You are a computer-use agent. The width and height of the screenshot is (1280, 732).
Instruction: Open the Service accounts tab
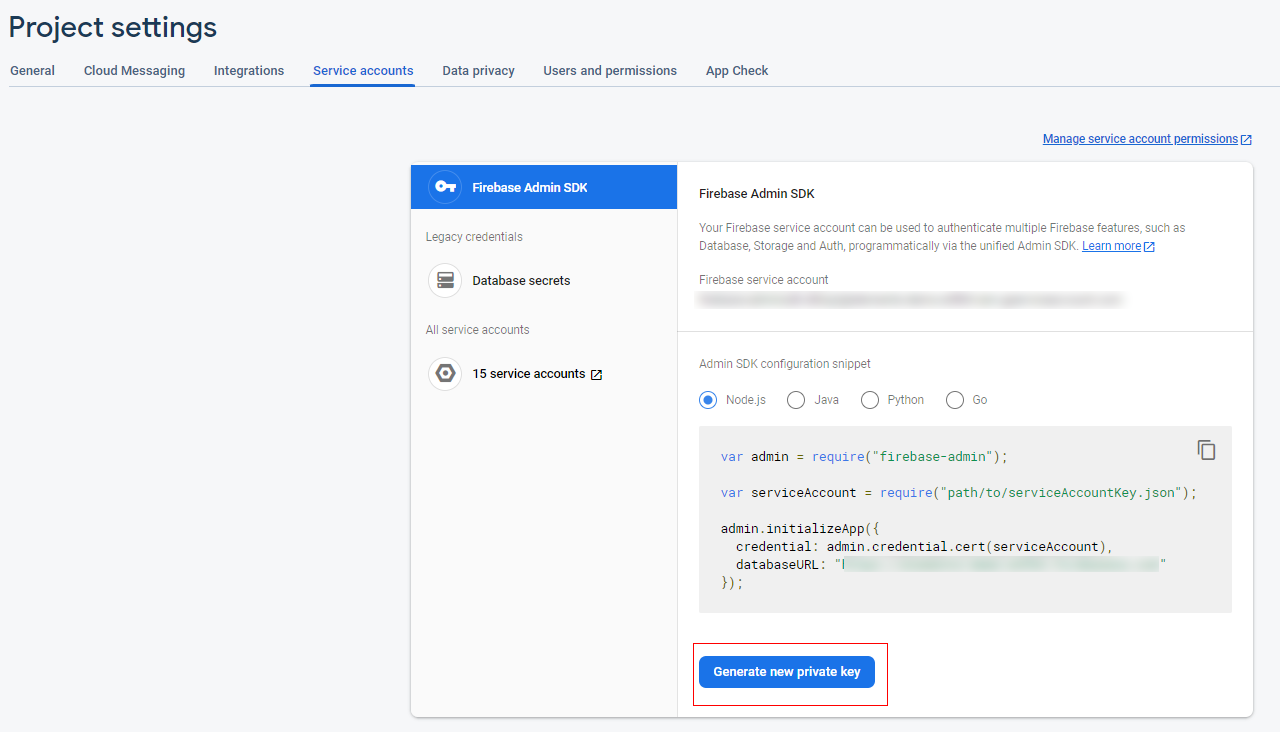(363, 71)
